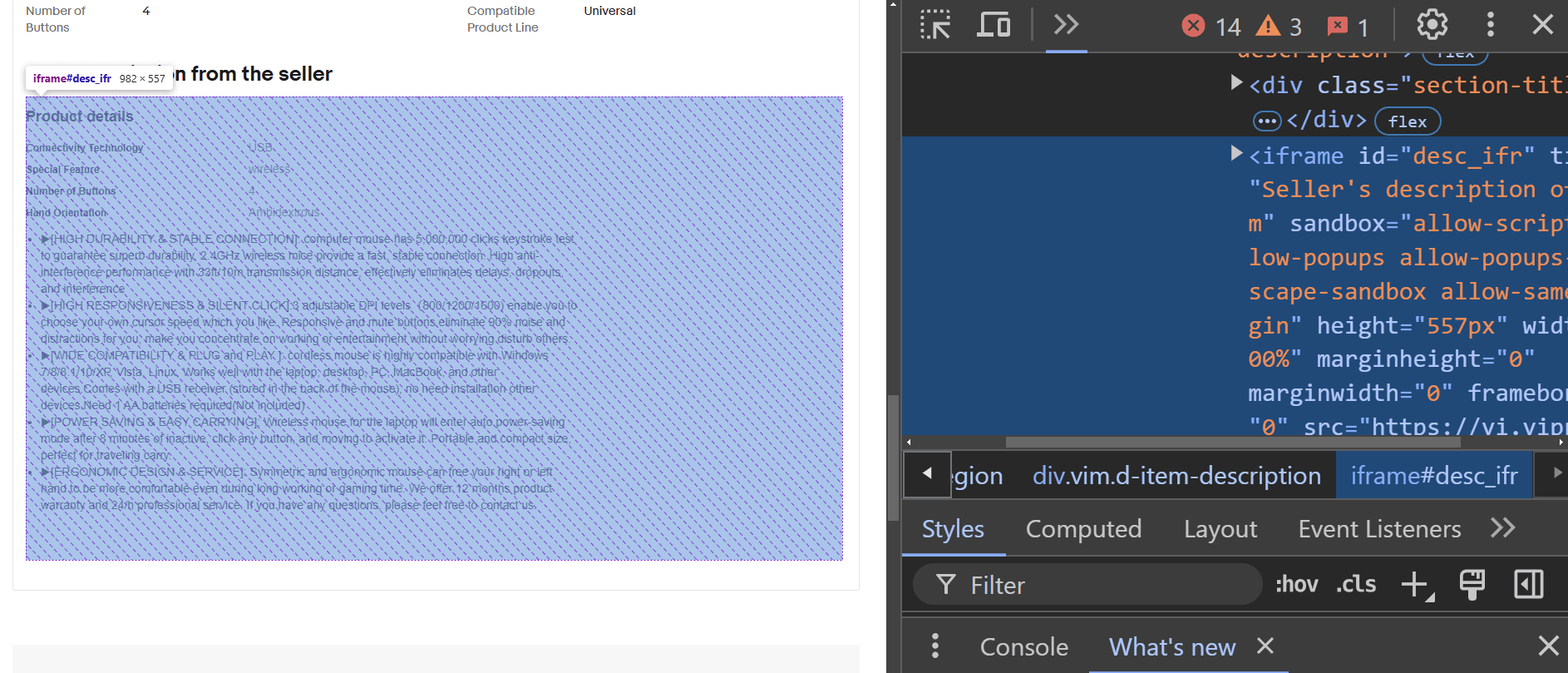Screen dimensions: 1568x673
Task: Expand the iframe desc_ifr node
Action: [1236, 154]
